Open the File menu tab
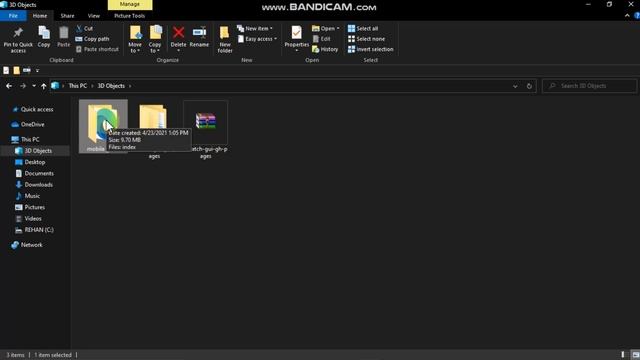Viewport: 640px width, 360px height. click(13, 16)
